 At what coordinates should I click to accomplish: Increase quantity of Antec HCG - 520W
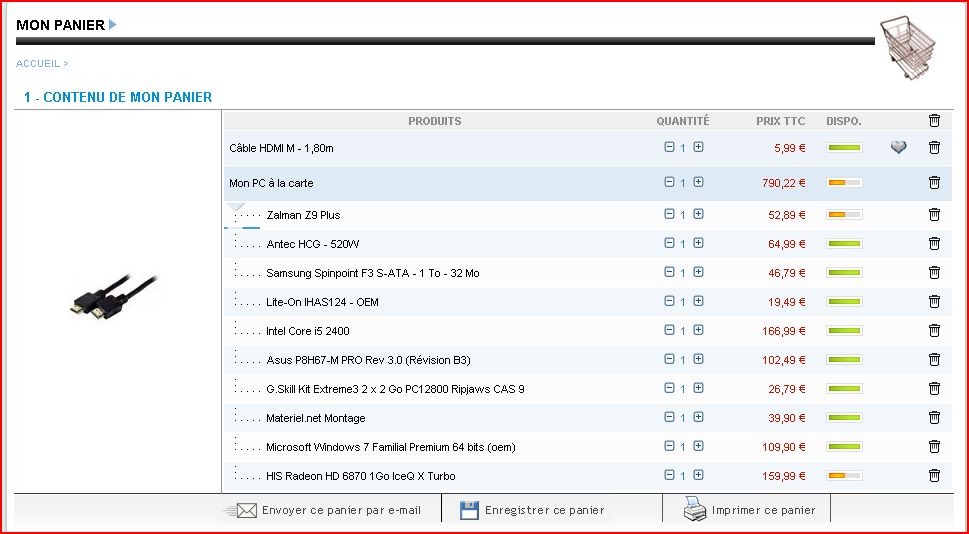click(698, 243)
